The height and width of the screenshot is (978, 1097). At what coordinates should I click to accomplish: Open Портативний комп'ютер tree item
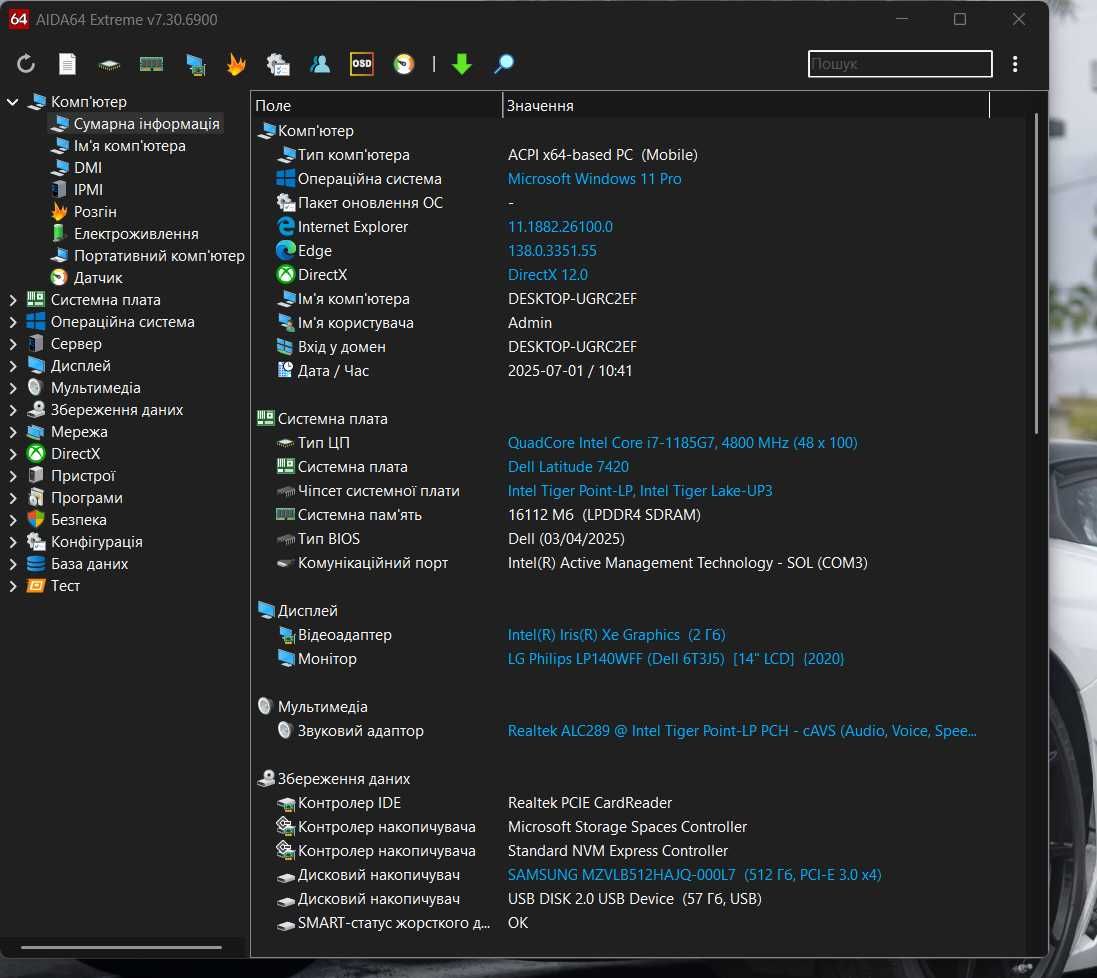(x=160, y=256)
